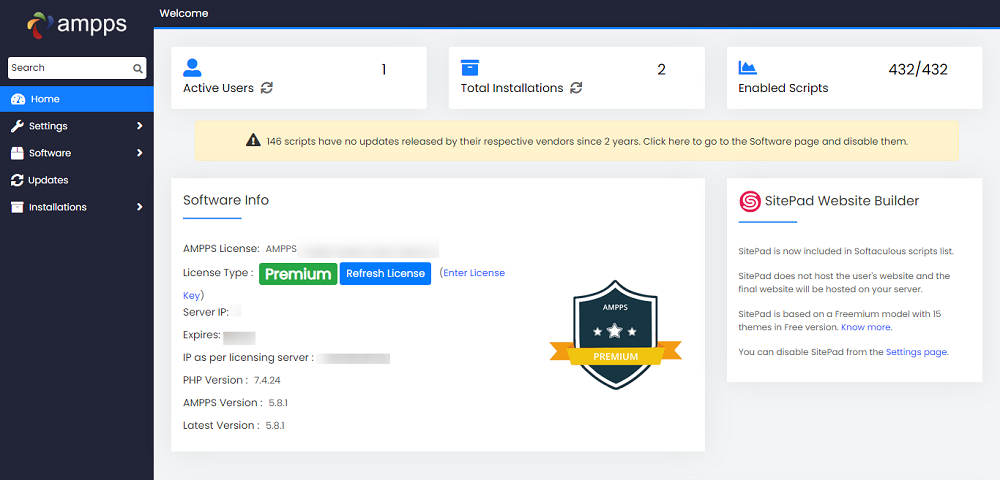Image resolution: width=1000 pixels, height=480 pixels.
Task: Follow the SitePad Know more link
Action: pyautogui.click(x=866, y=327)
